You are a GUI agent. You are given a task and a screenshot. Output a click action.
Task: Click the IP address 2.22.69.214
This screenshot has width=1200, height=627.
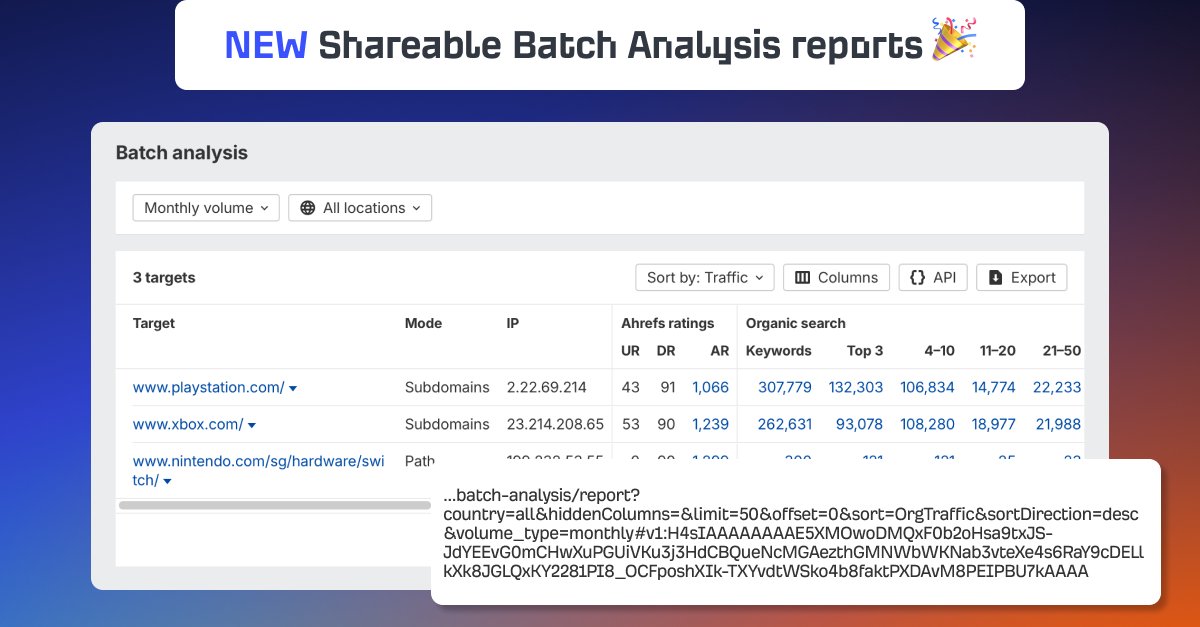[547, 387]
